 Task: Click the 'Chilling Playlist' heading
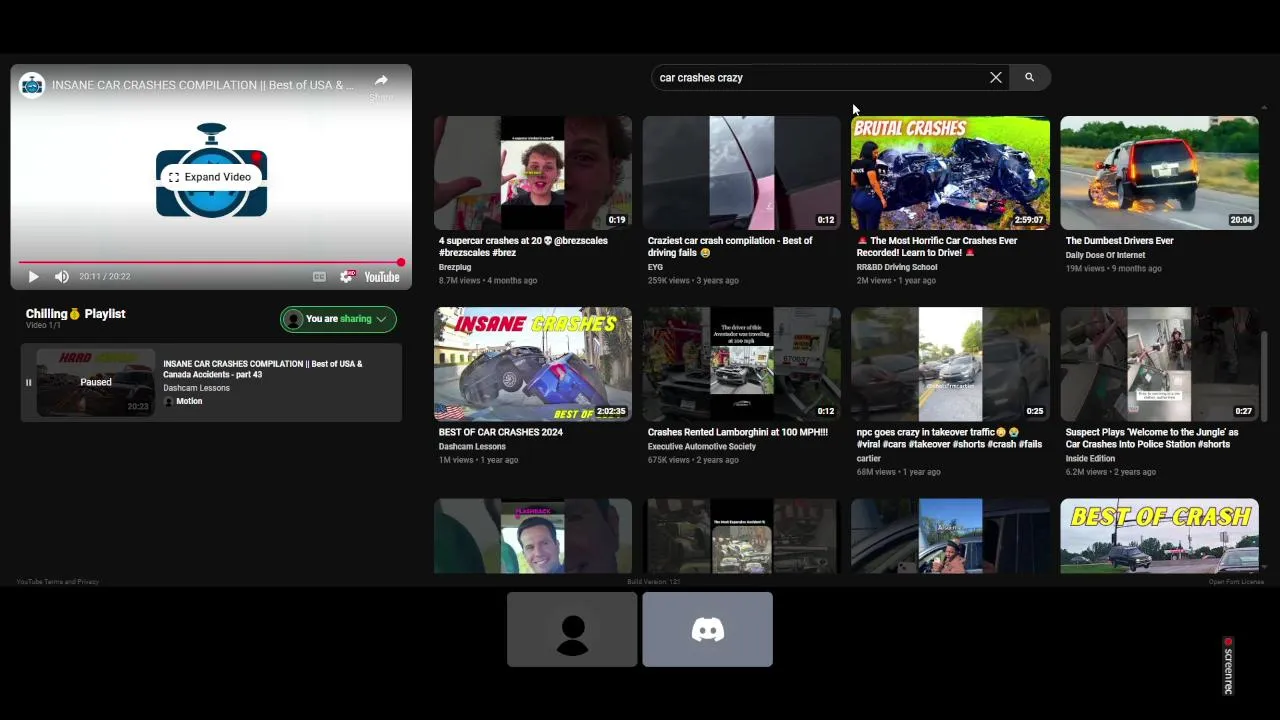tap(75, 314)
